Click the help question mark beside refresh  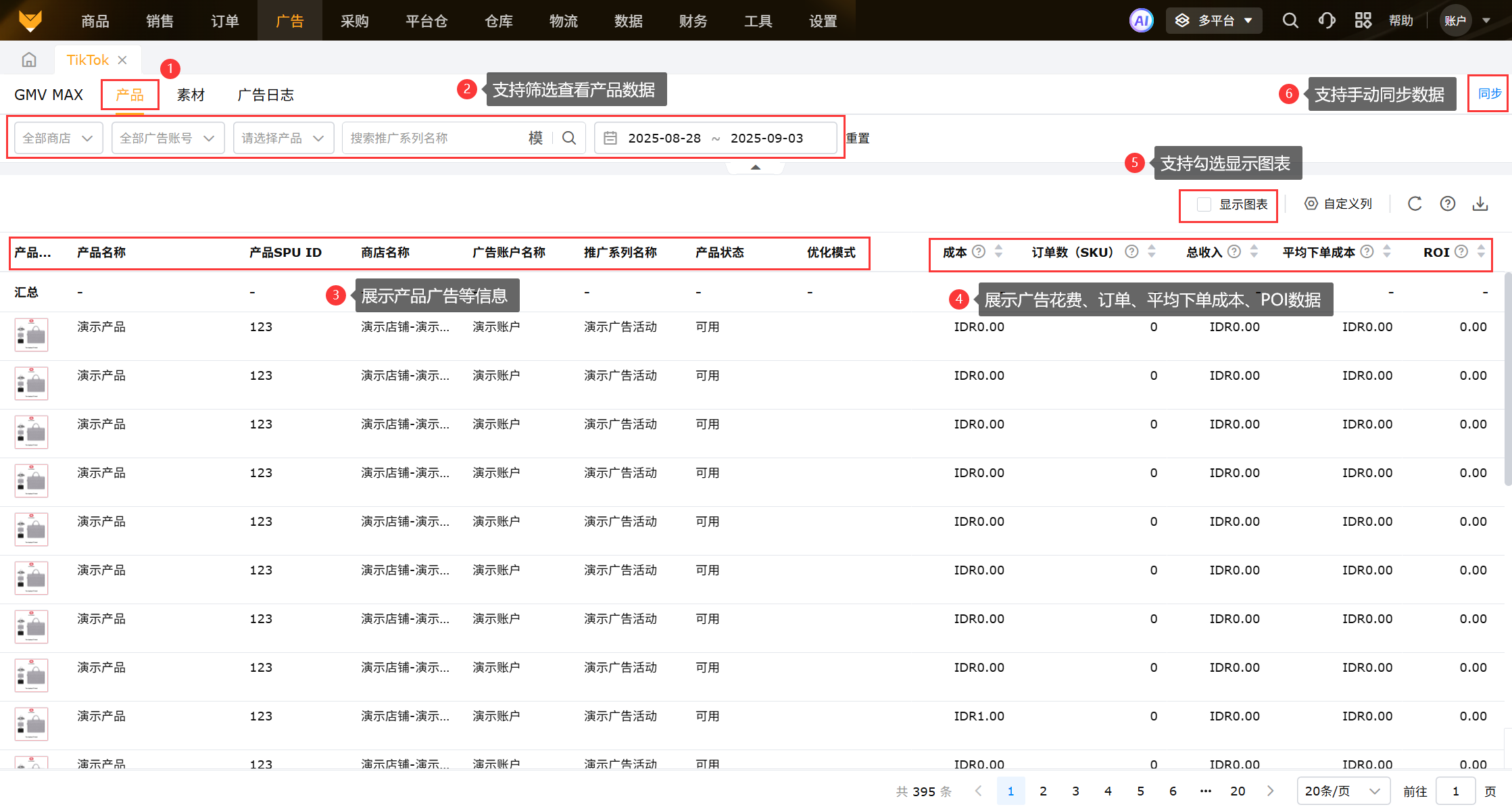pyautogui.click(x=1447, y=203)
